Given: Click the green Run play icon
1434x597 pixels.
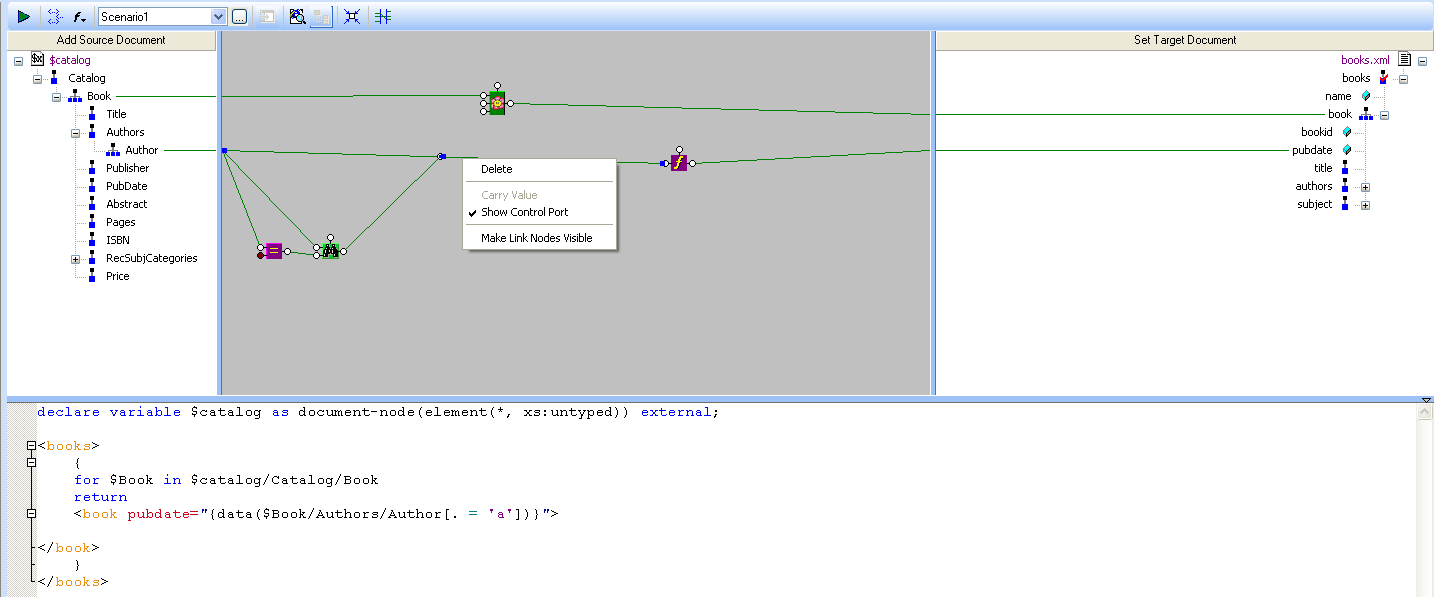Looking at the screenshot, I should 23,16.
